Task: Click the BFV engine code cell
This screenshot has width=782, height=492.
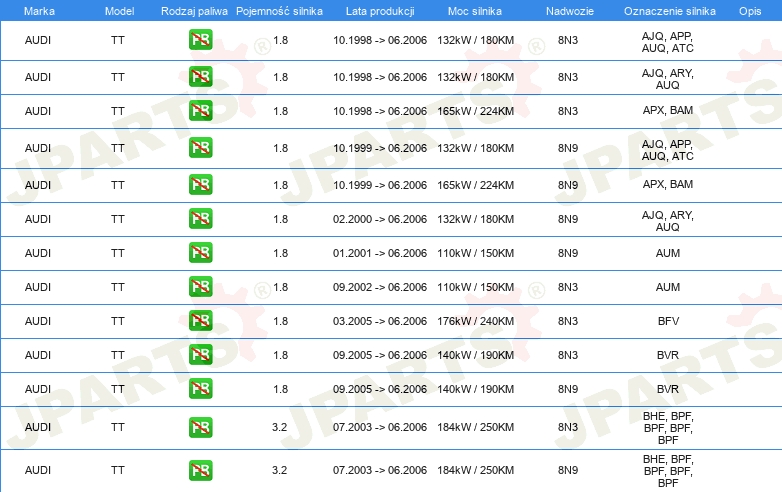Action: pos(668,321)
